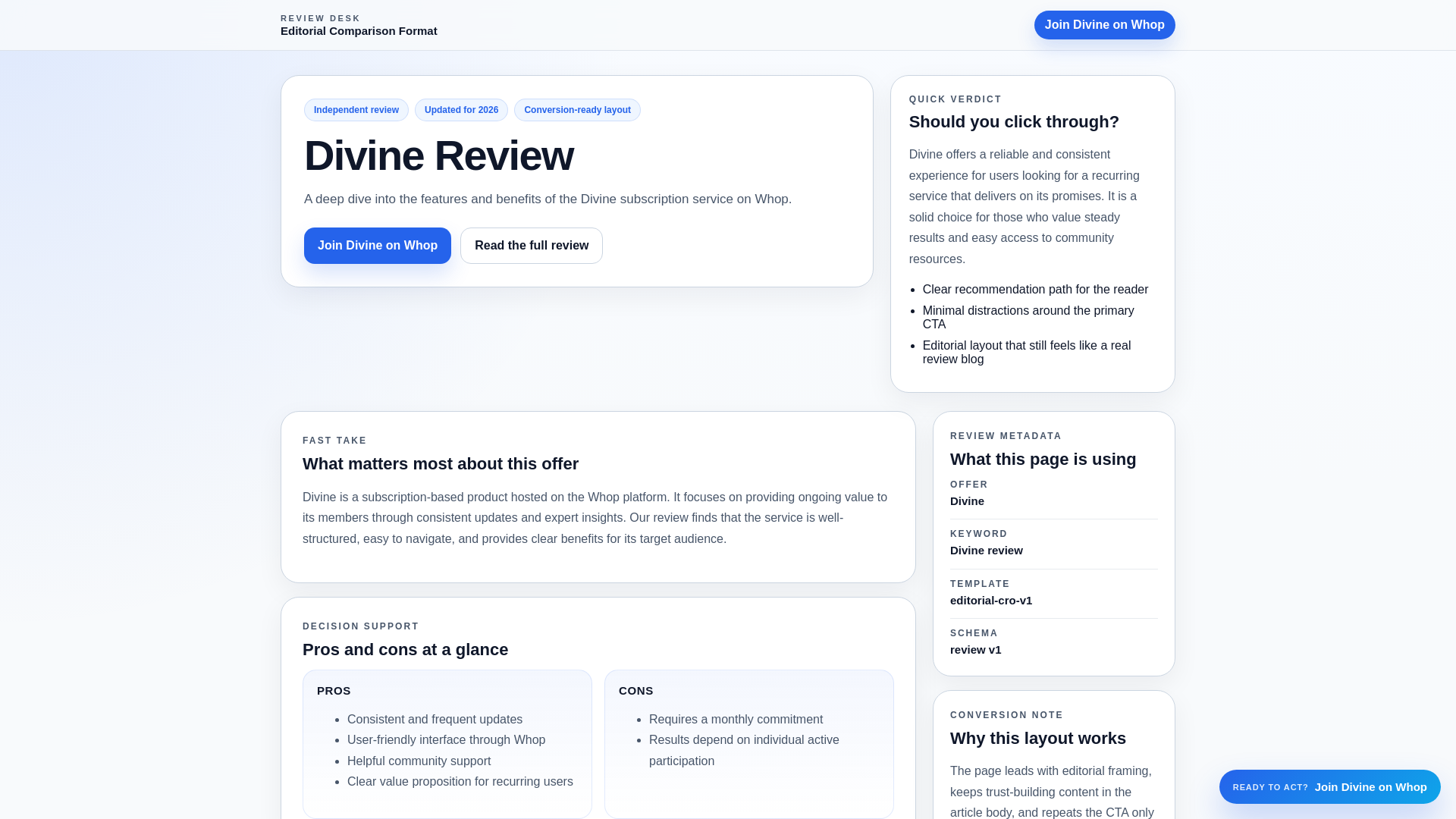The width and height of the screenshot is (1456, 819).
Task: Click the hero subtitle about Divine subscription service
Action: pyautogui.click(x=548, y=199)
